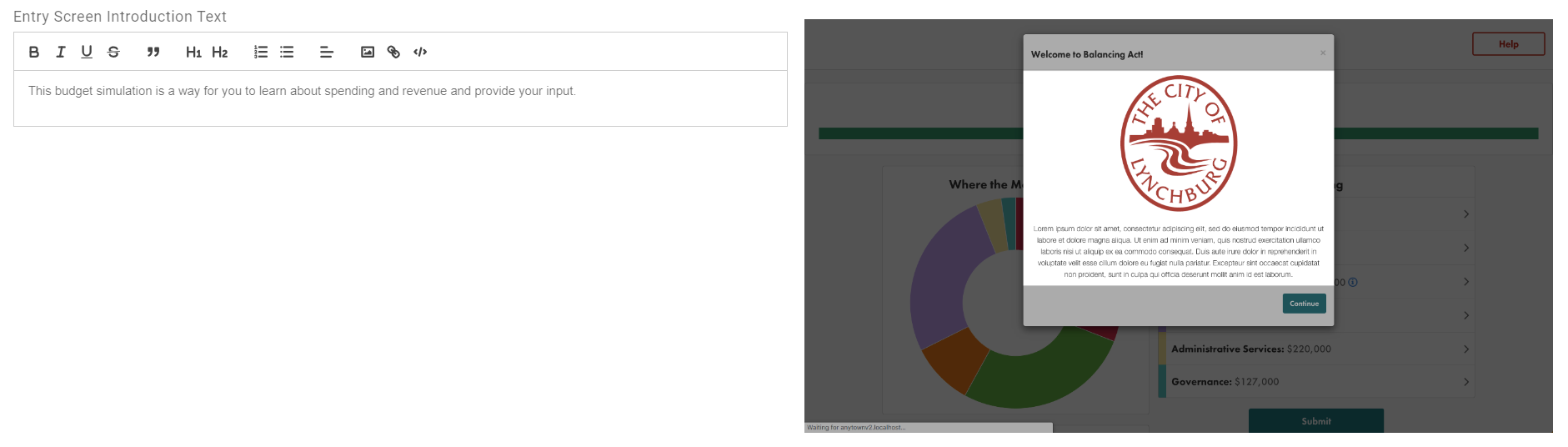Insert a bulleted list
This screenshot has height=447, width=1568.
(x=287, y=52)
